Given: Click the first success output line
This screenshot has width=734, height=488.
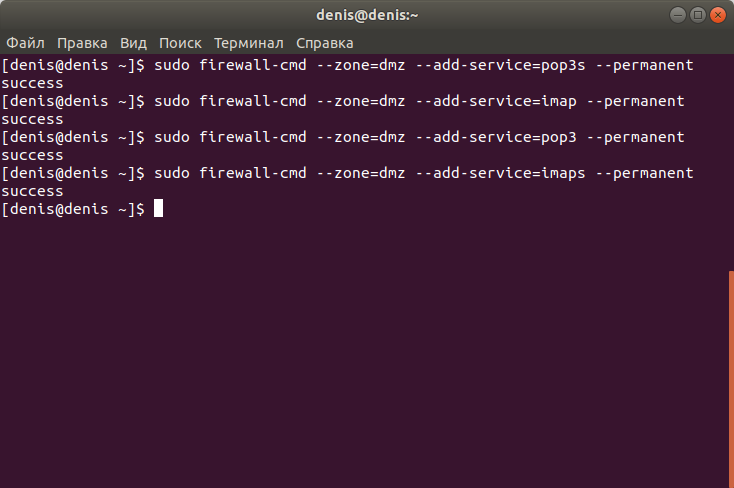Looking at the screenshot, I should [32, 83].
